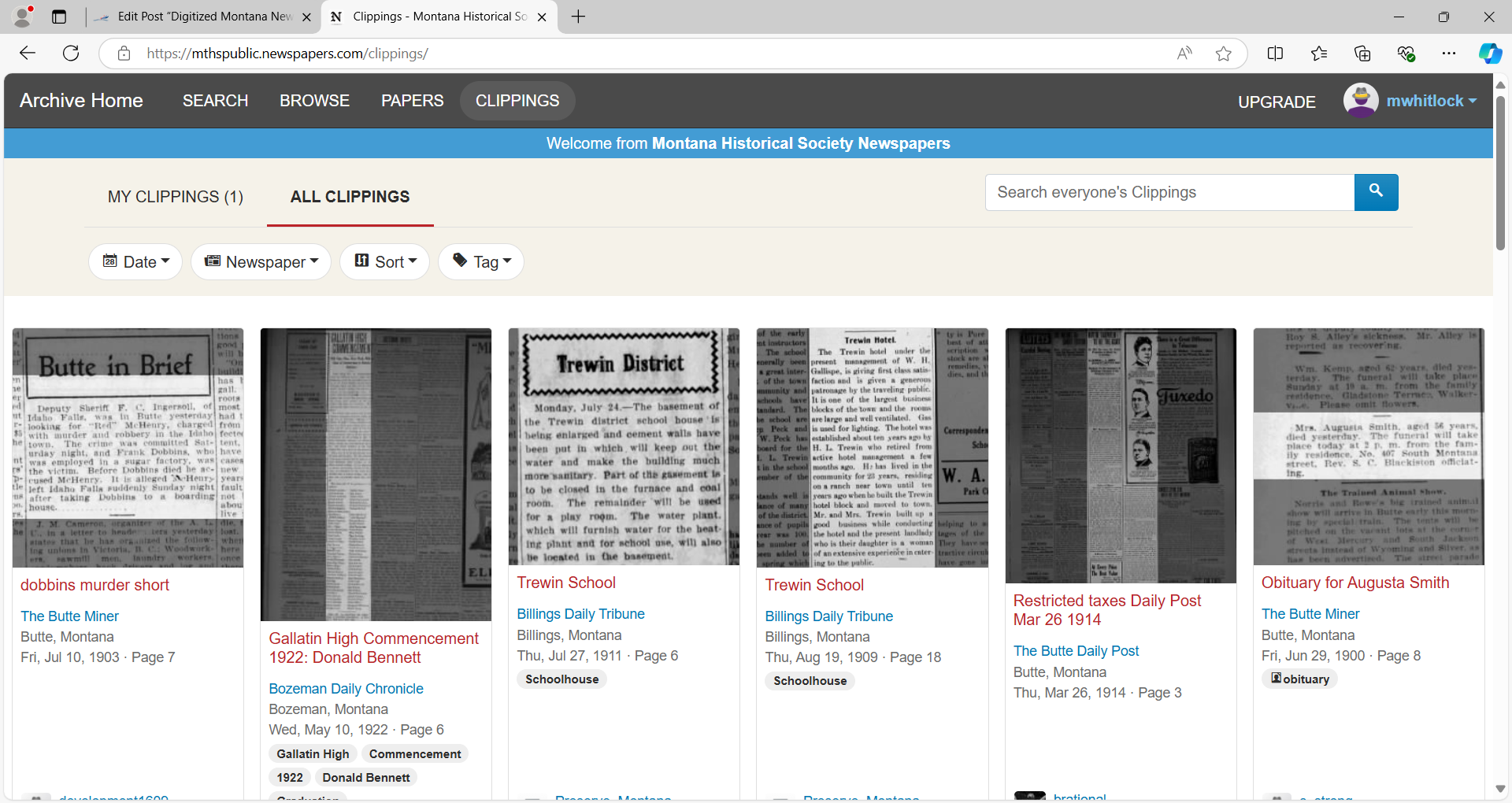Image resolution: width=1512 pixels, height=803 pixels.
Task: Open the Date filter dropdown
Action: [x=135, y=261]
